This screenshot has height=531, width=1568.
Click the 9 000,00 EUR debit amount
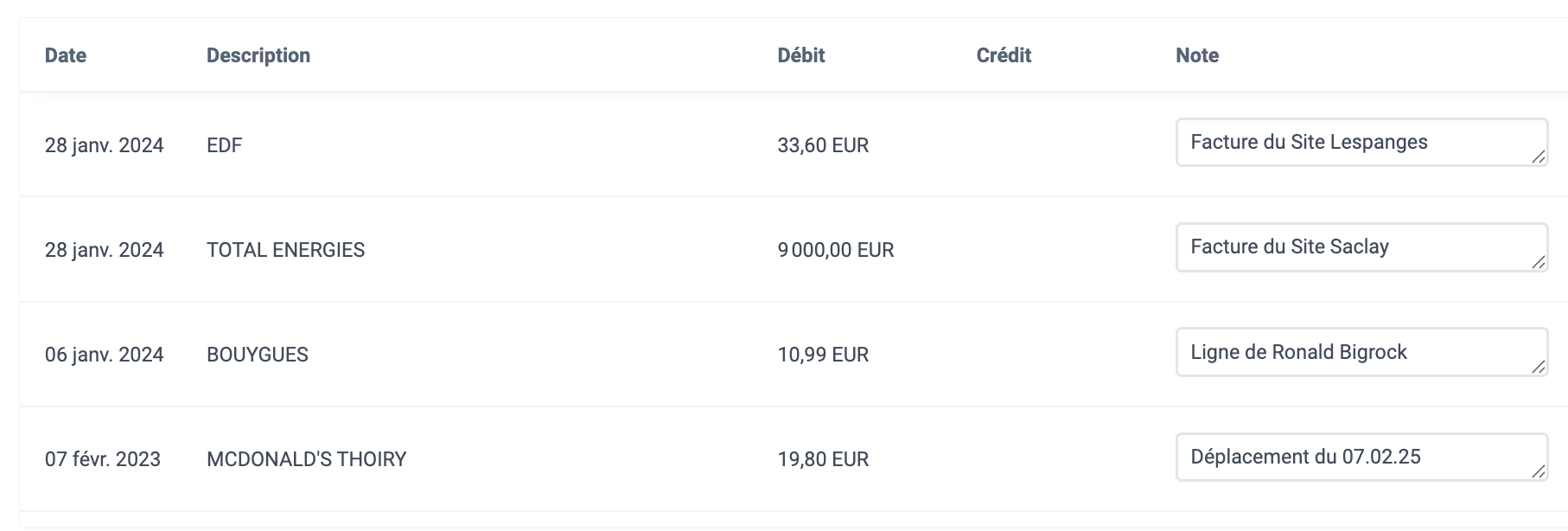[x=836, y=250]
